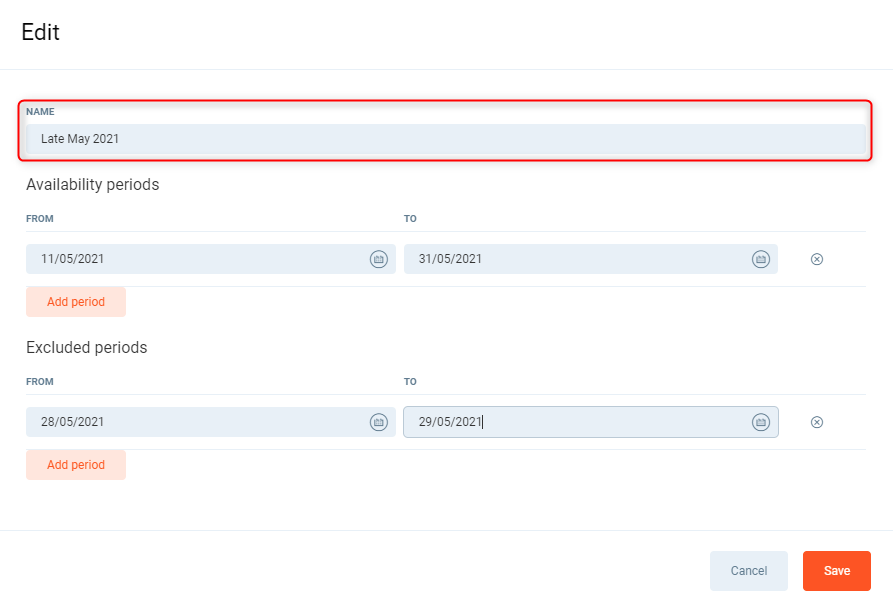The height and width of the screenshot is (612, 893).
Task: Add period under Availability periods
Action: tap(76, 302)
